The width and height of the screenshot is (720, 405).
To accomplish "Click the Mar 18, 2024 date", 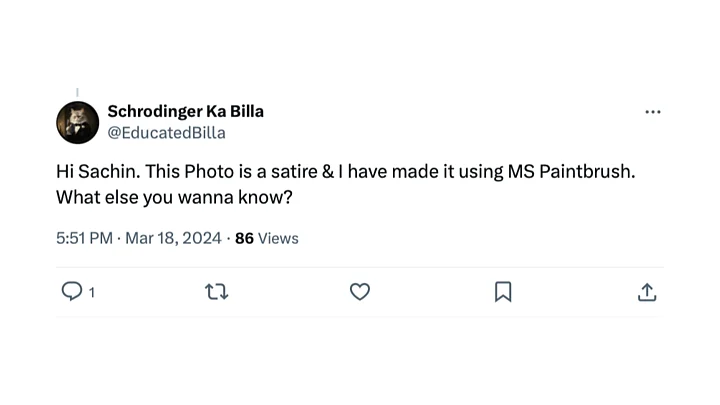I will coord(174,238).
